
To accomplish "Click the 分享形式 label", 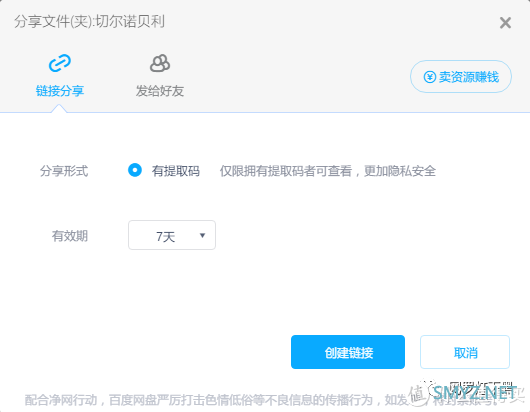I will (64, 171).
